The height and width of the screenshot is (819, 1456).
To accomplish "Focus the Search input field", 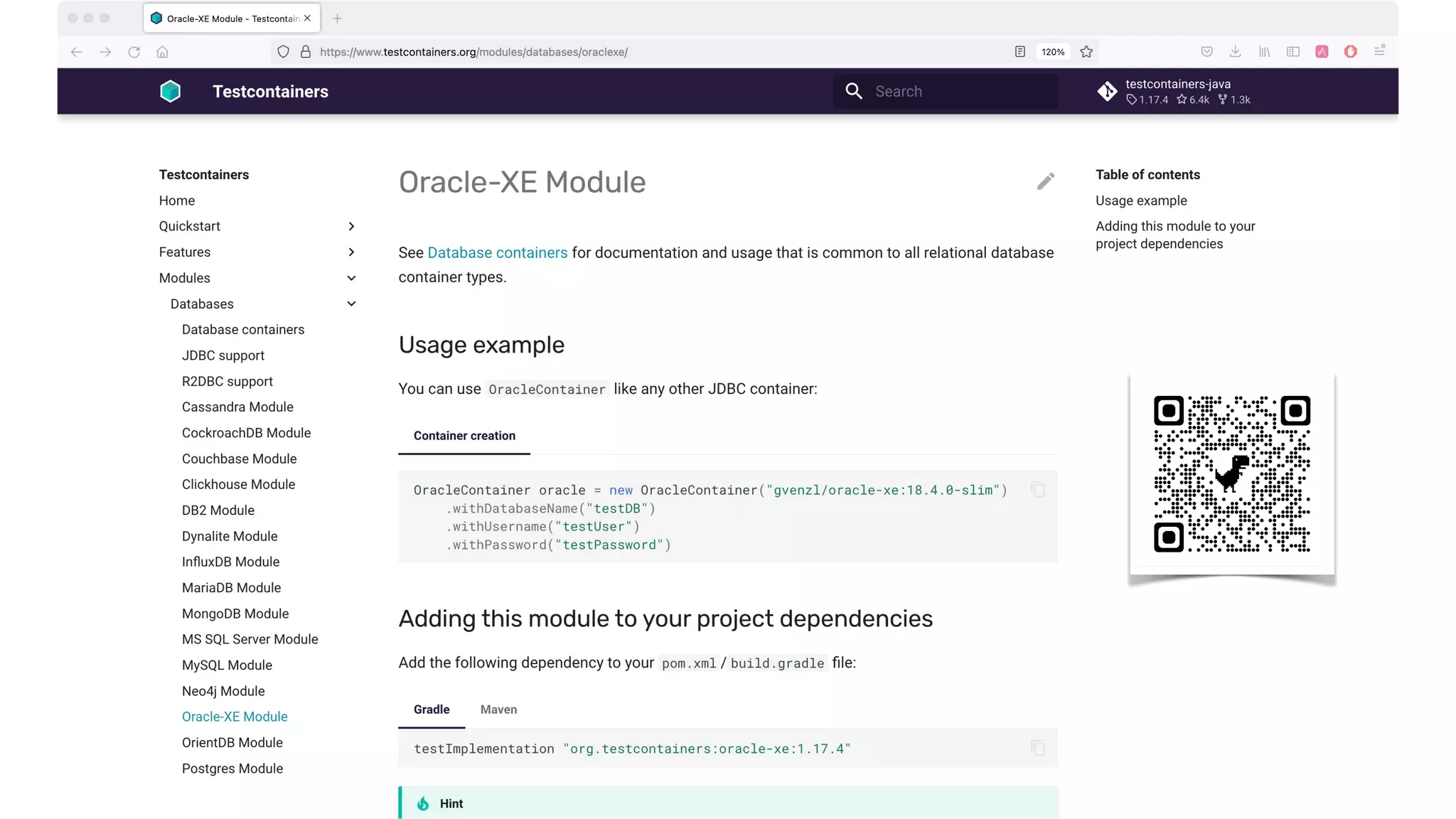I will (x=946, y=91).
